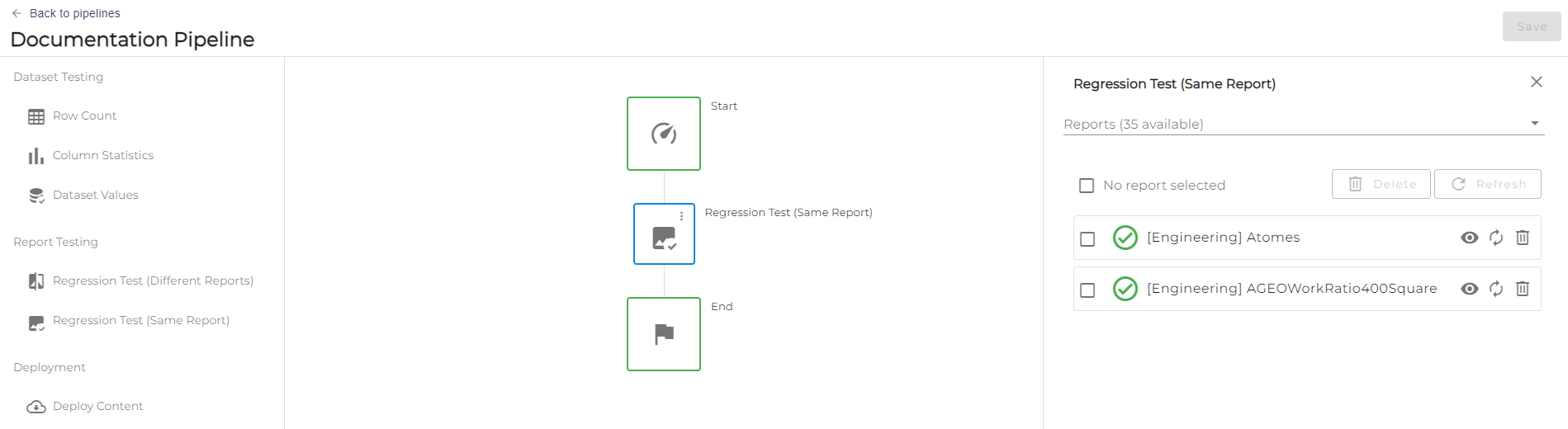Click the [Engineering] Atomes report name
The image size is (1568, 429).
[1223, 238]
